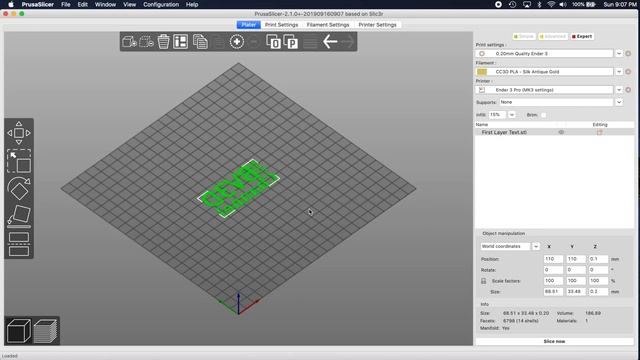Screen dimensions: 640x360
Task: Open the Printer Settings tab
Action: click(378, 25)
